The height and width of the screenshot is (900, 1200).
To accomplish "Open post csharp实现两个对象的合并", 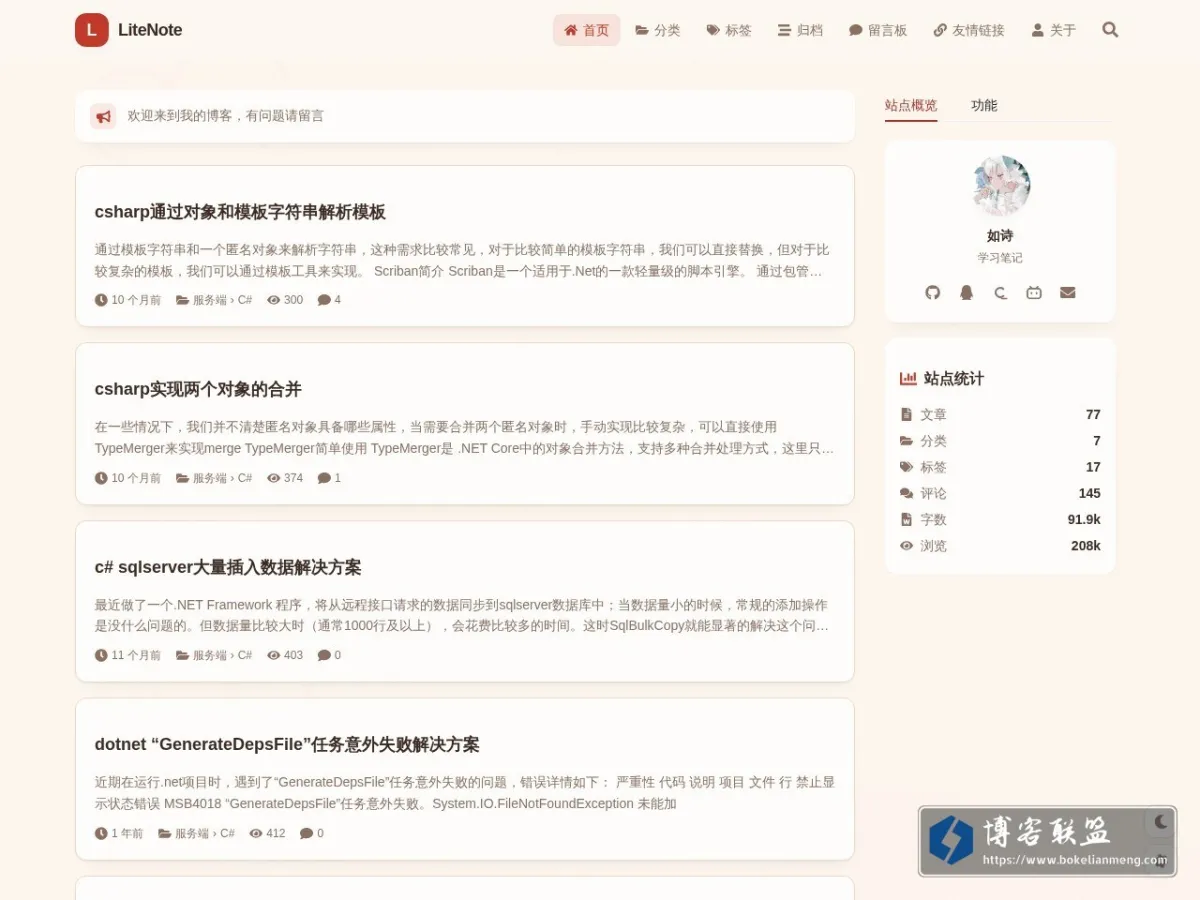I will click(x=198, y=389).
